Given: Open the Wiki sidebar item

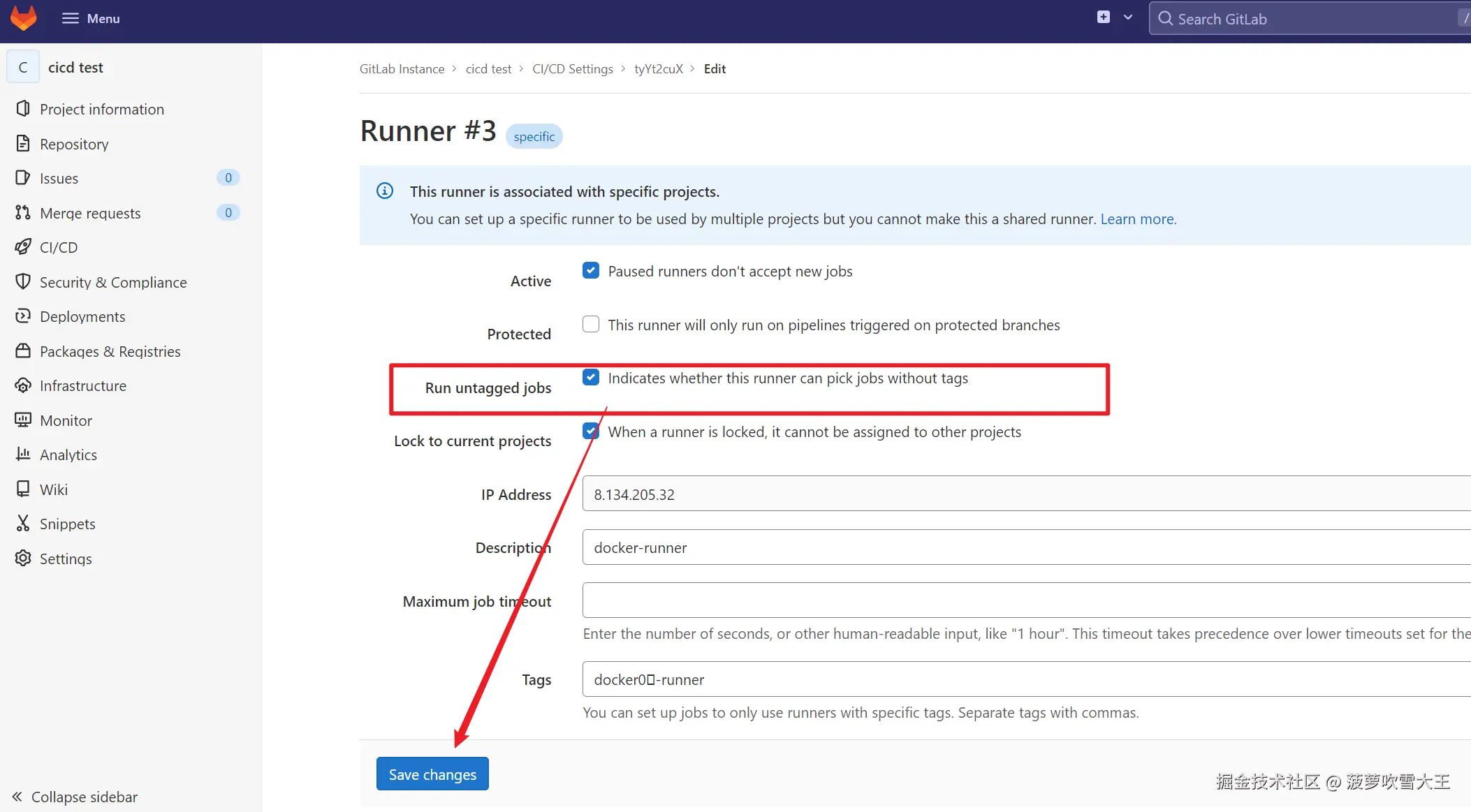Looking at the screenshot, I should [54, 489].
